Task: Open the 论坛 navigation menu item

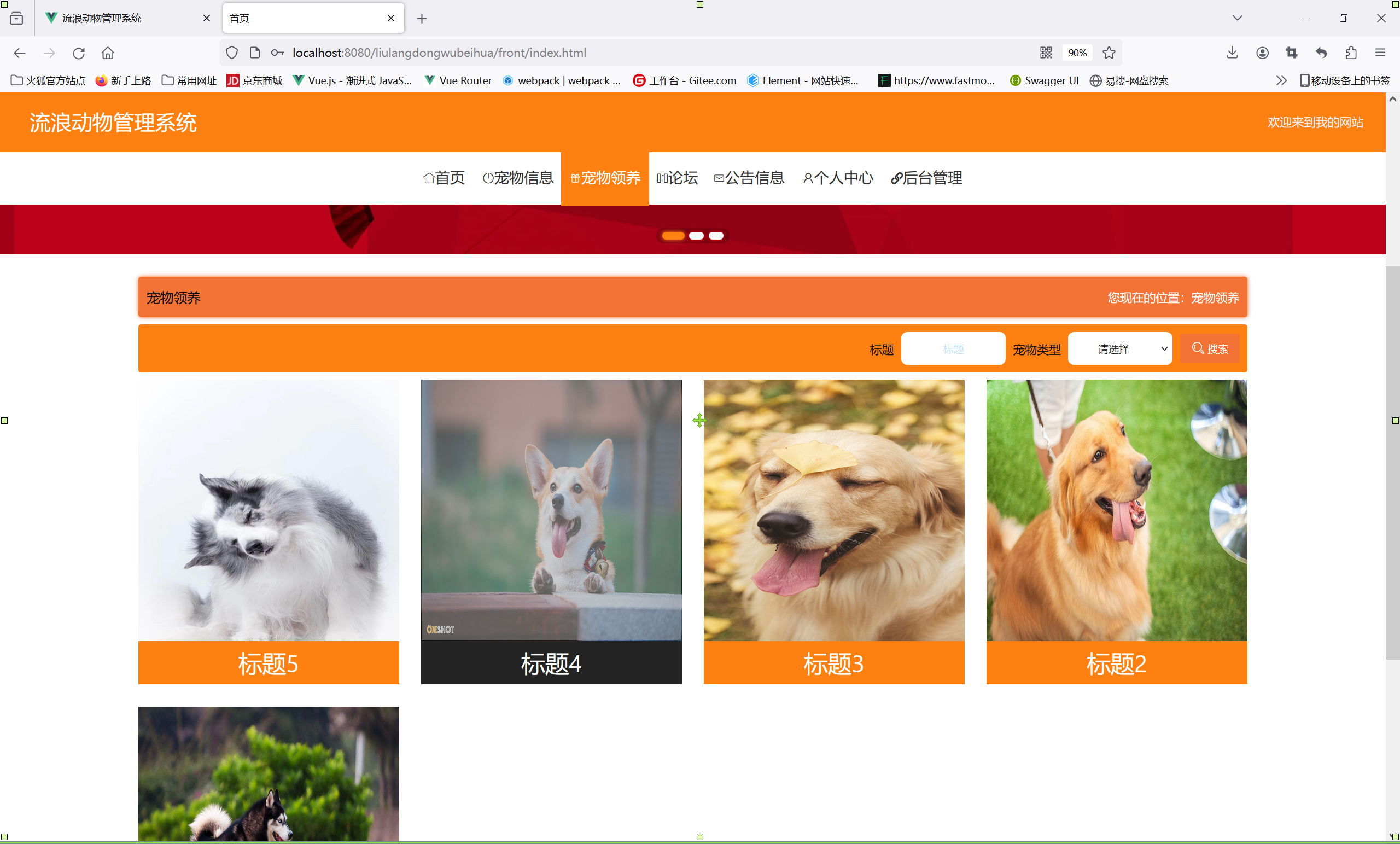Action: (x=677, y=178)
